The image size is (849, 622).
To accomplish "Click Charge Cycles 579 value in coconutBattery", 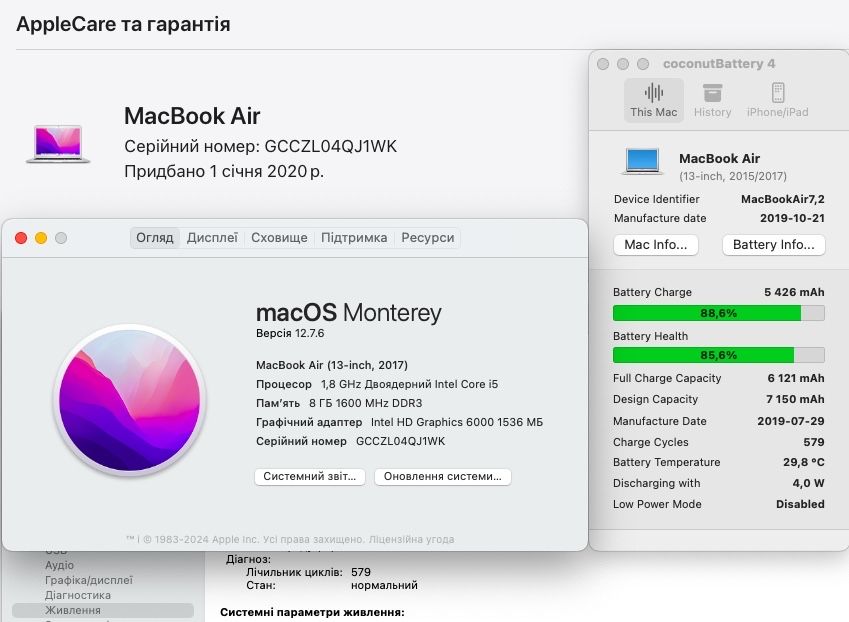I will [x=814, y=442].
